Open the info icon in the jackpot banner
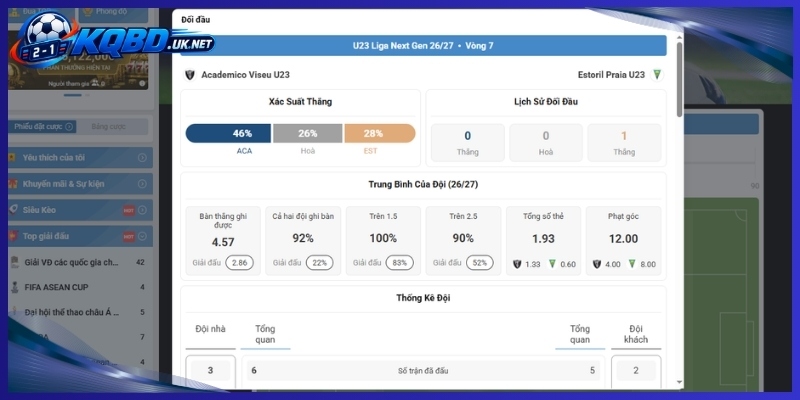800x400 pixels. tap(142, 83)
